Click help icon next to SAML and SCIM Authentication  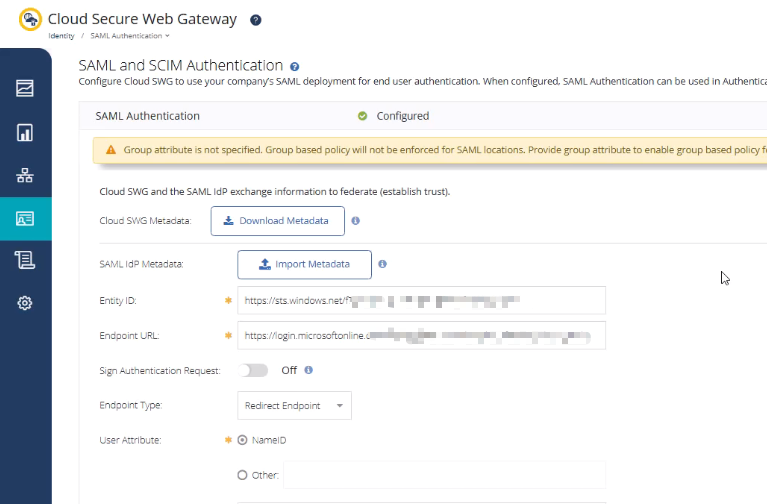(294, 67)
